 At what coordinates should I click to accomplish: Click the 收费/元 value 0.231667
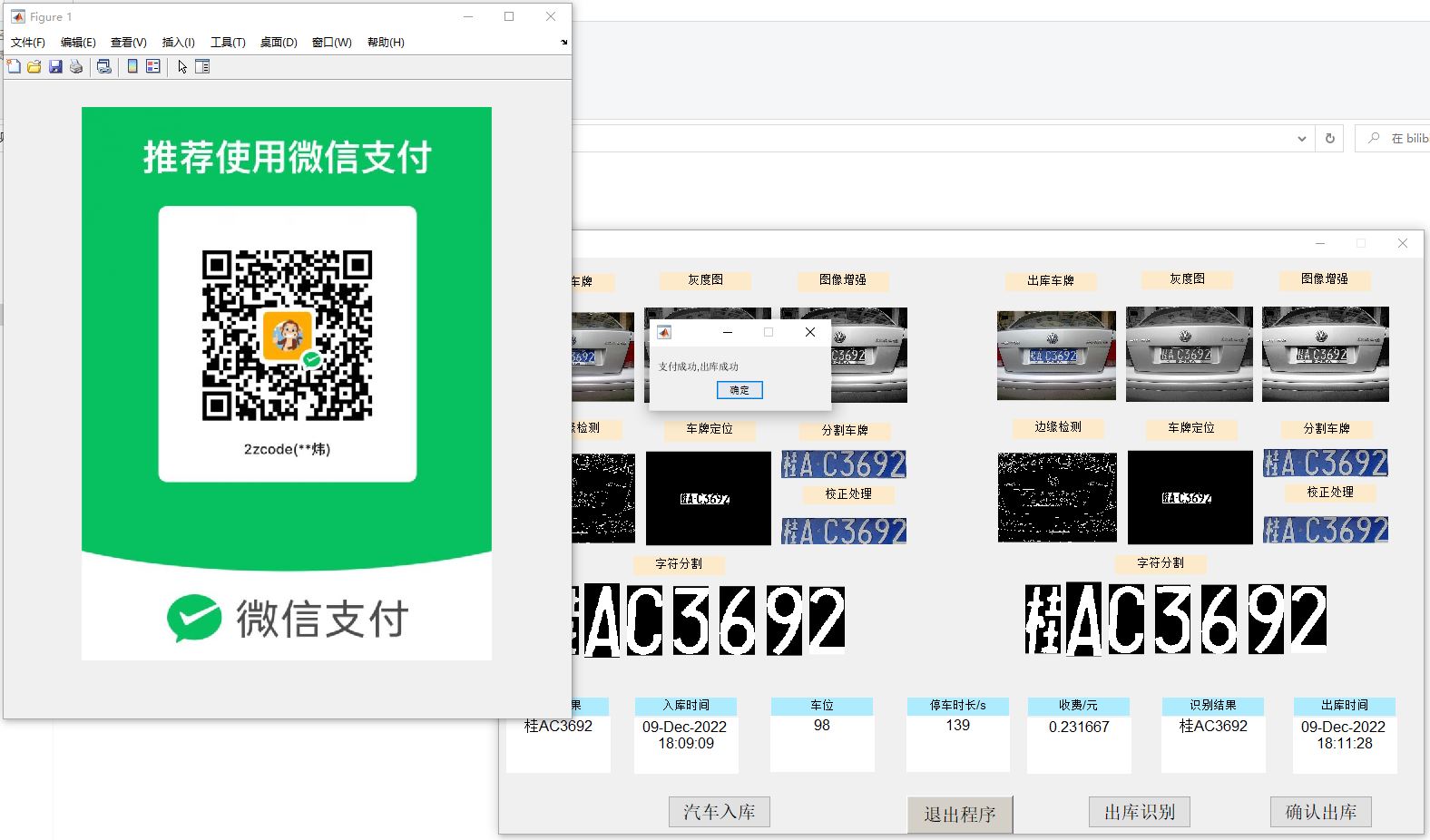pos(1079,727)
